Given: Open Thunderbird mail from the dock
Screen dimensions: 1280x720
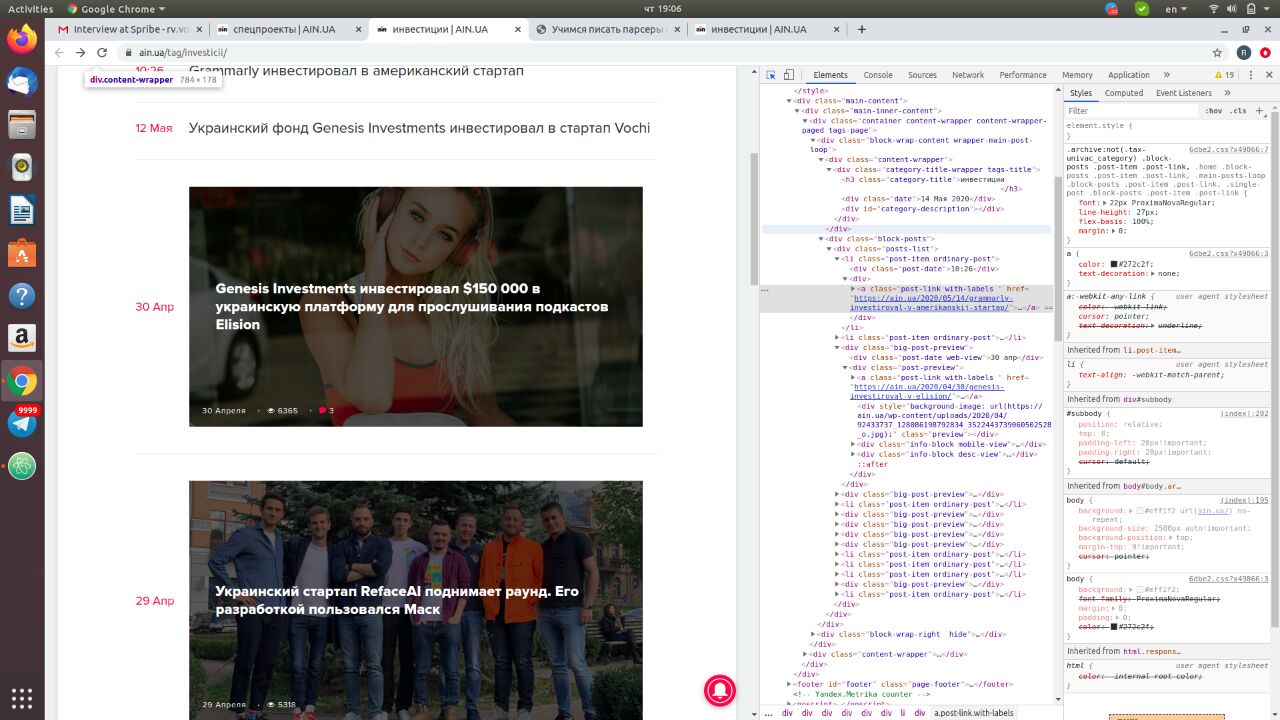Looking at the screenshot, I should click(22, 83).
